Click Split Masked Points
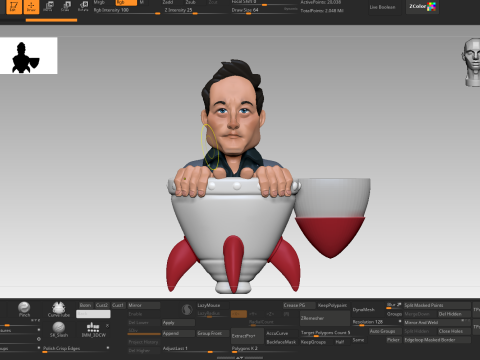The height and width of the screenshot is (360, 480). tap(437, 305)
